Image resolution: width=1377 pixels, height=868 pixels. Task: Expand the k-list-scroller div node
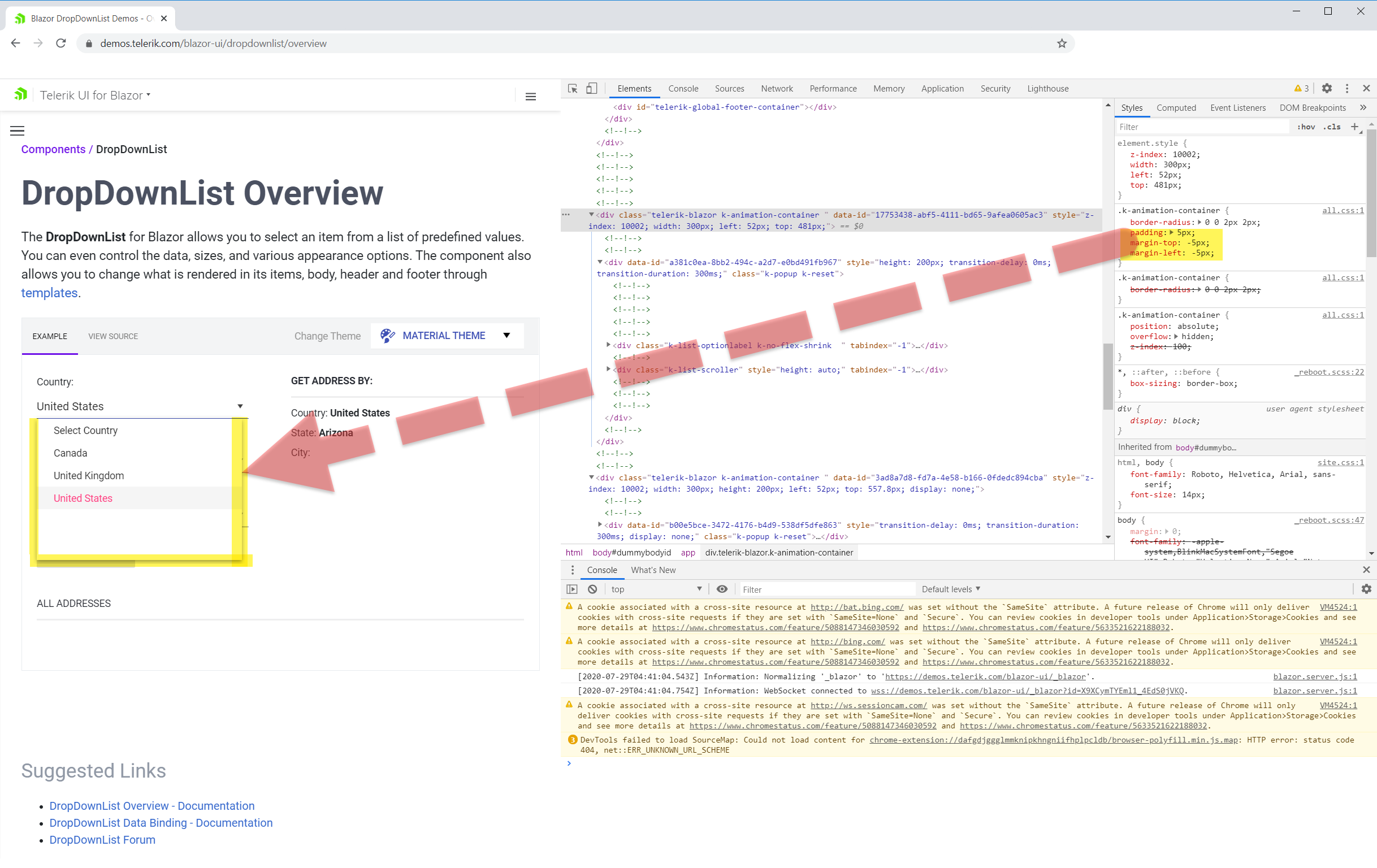tap(608, 370)
